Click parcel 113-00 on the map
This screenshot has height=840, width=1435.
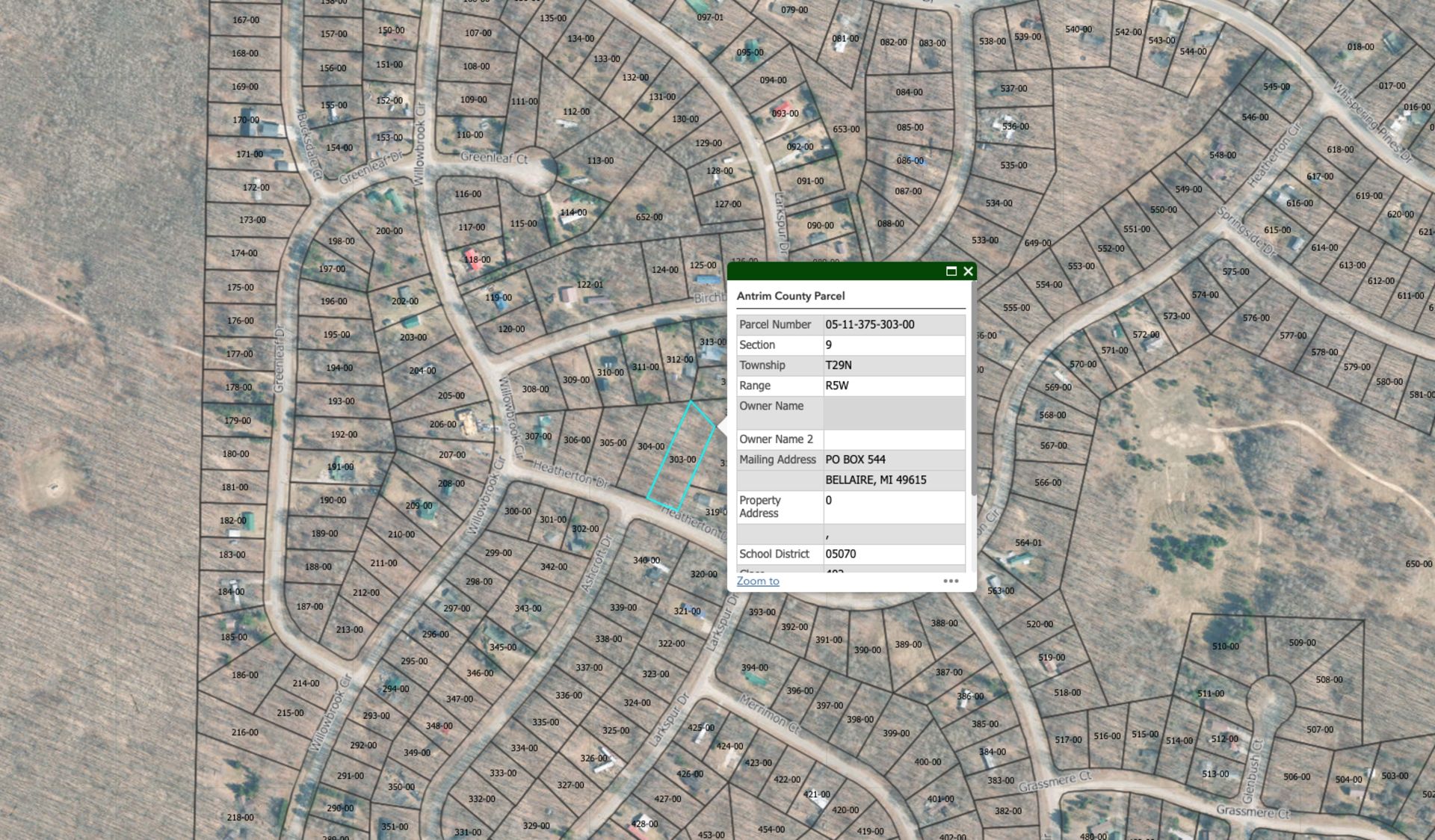point(600,161)
